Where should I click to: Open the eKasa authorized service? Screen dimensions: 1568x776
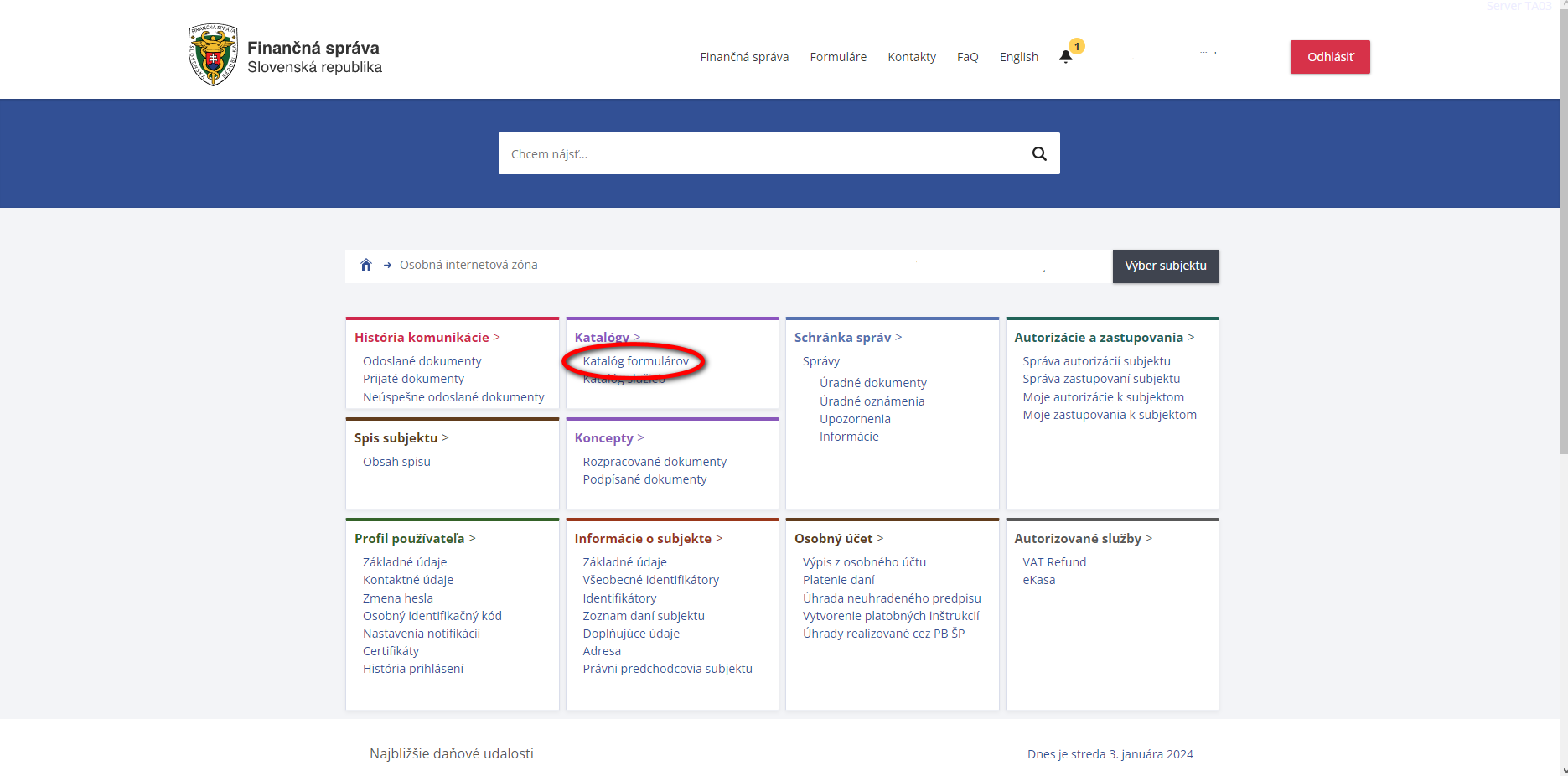[x=1038, y=580]
